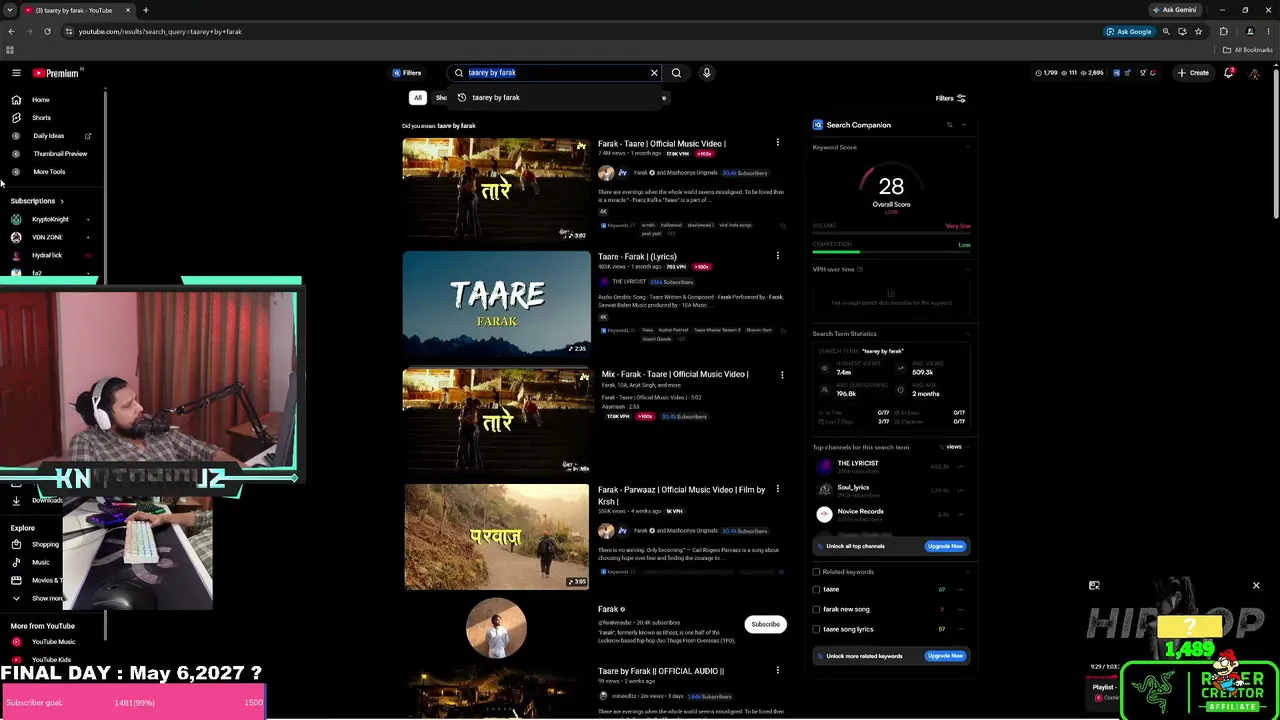
Task: Clear the search box with the X
Action: pos(654,73)
